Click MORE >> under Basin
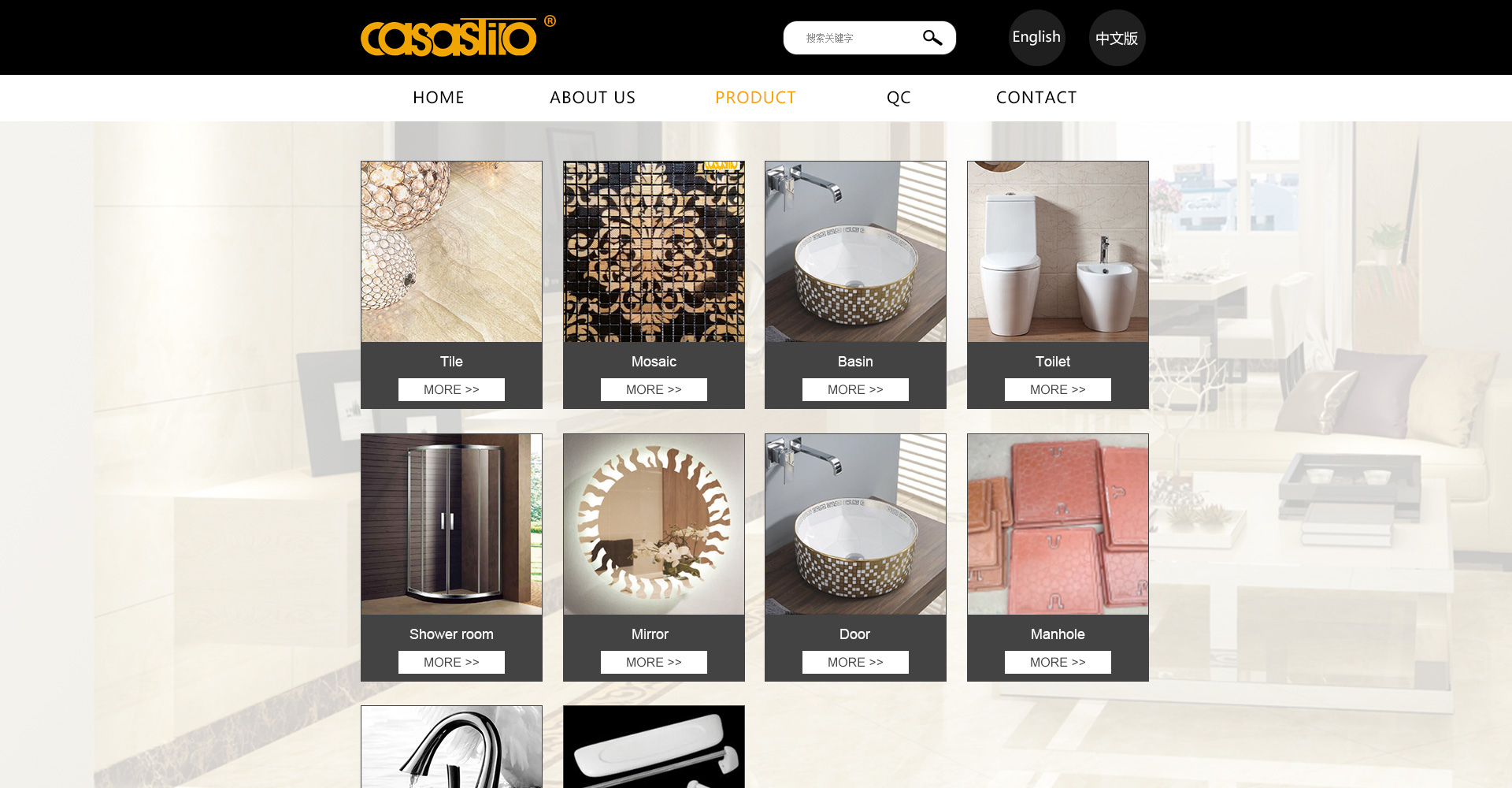The height and width of the screenshot is (788, 1512). [x=855, y=389]
